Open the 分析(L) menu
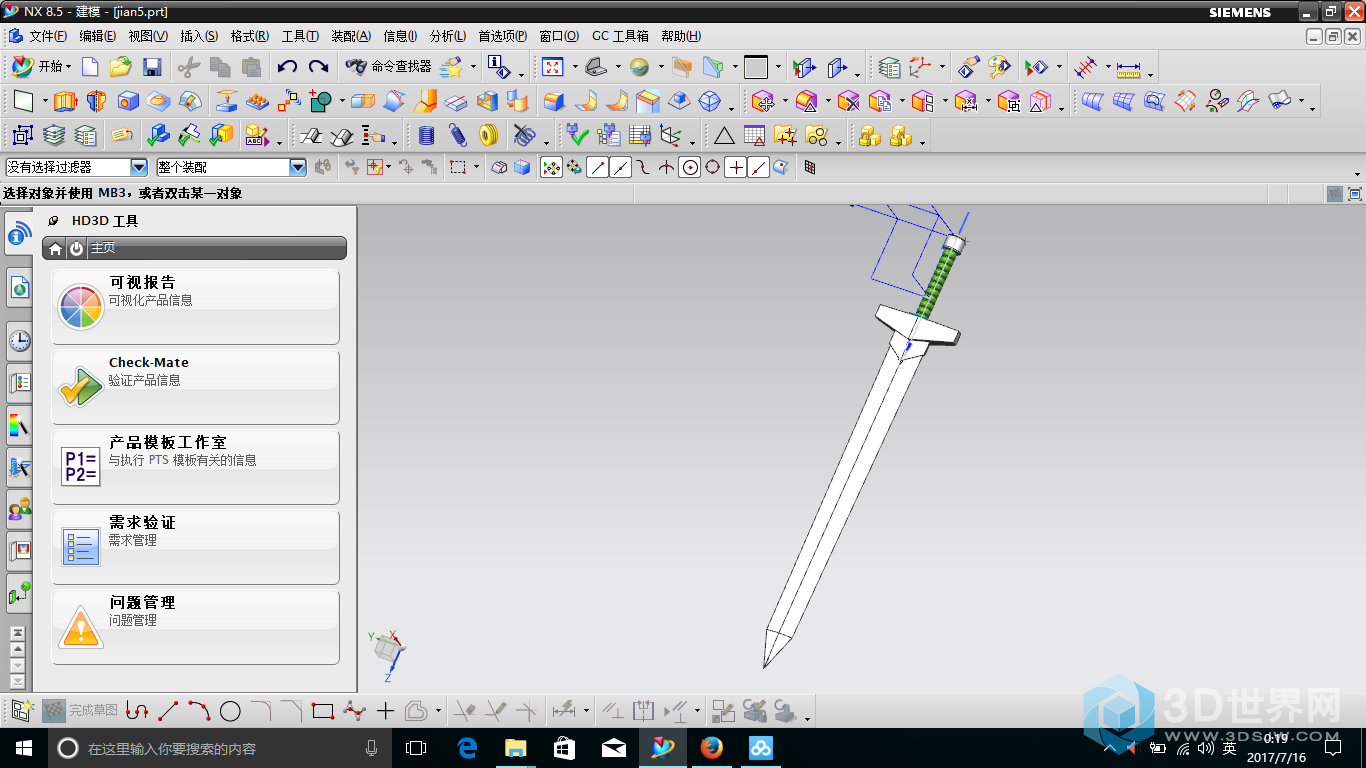Screen dimensions: 1366x768 448,36
